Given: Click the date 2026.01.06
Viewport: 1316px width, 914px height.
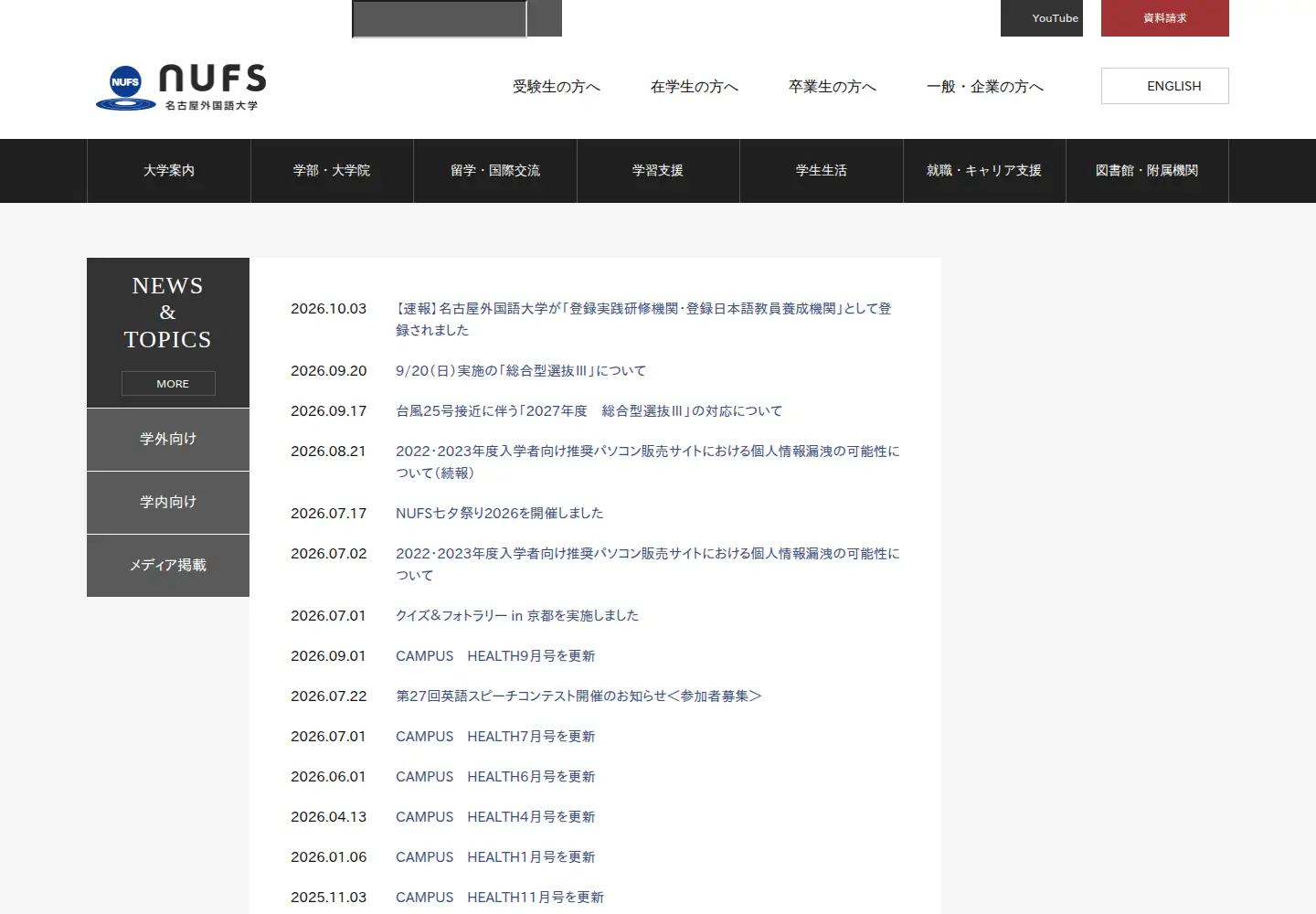Looking at the screenshot, I should pyautogui.click(x=329, y=857).
